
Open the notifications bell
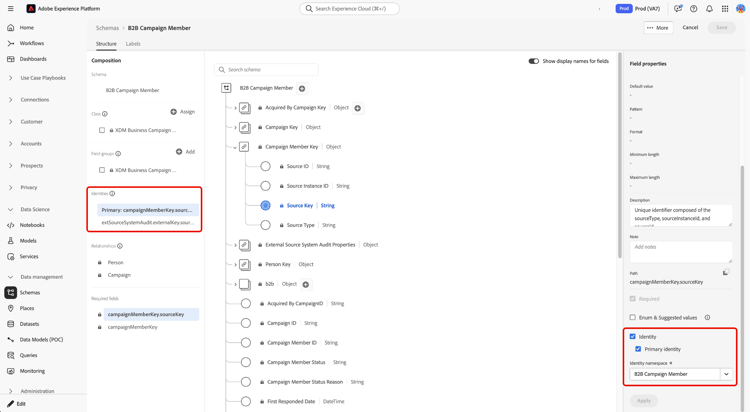pos(709,9)
